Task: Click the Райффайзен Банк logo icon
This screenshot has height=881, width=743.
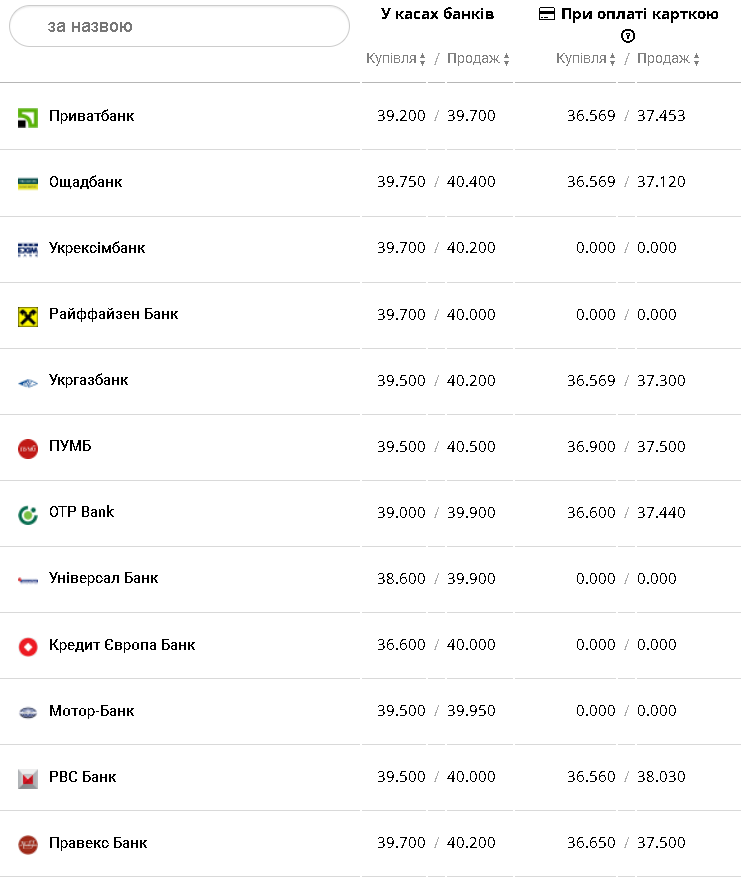Action: (x=28, y=316)
